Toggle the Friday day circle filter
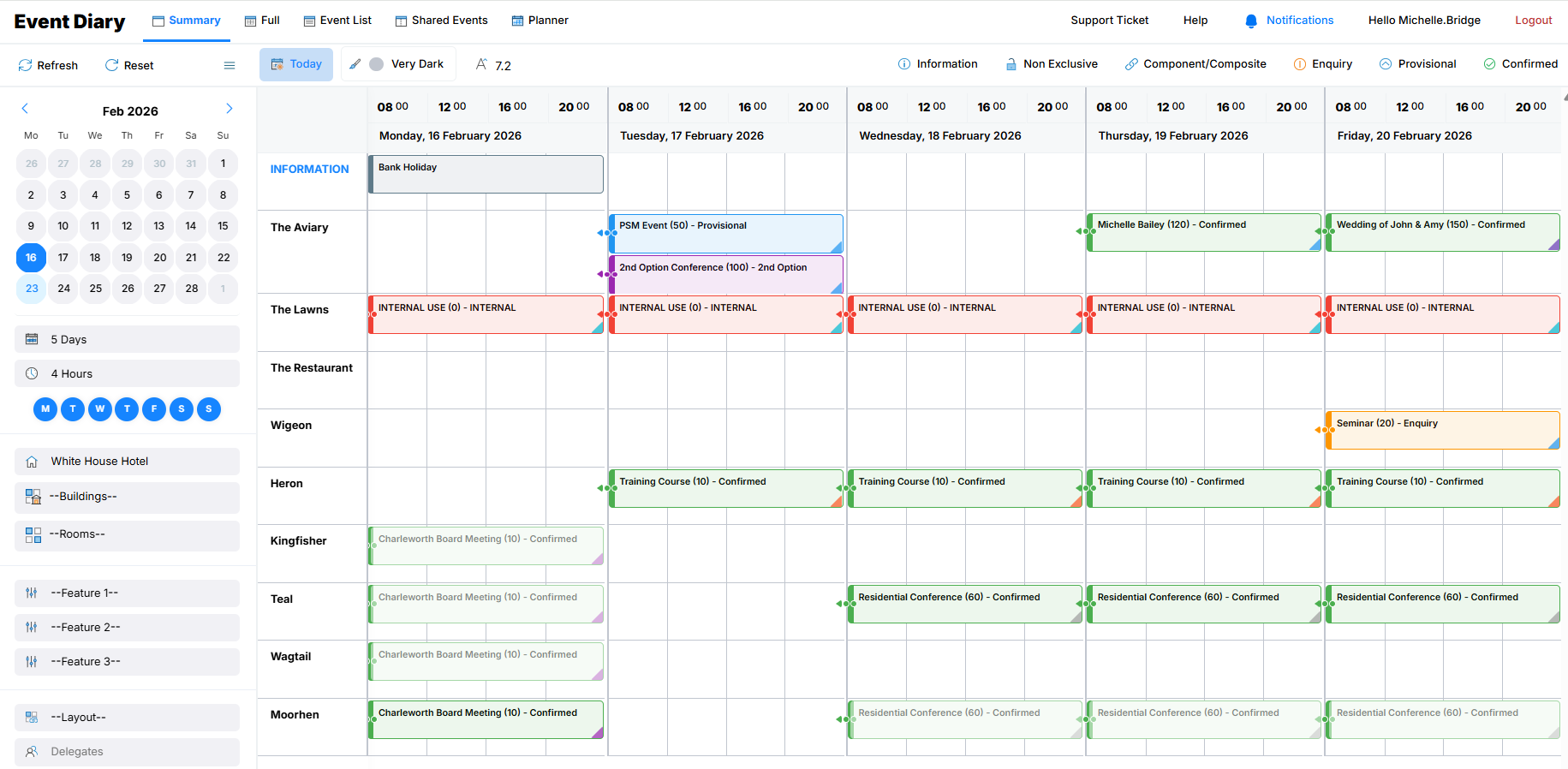 pos(154,409)
